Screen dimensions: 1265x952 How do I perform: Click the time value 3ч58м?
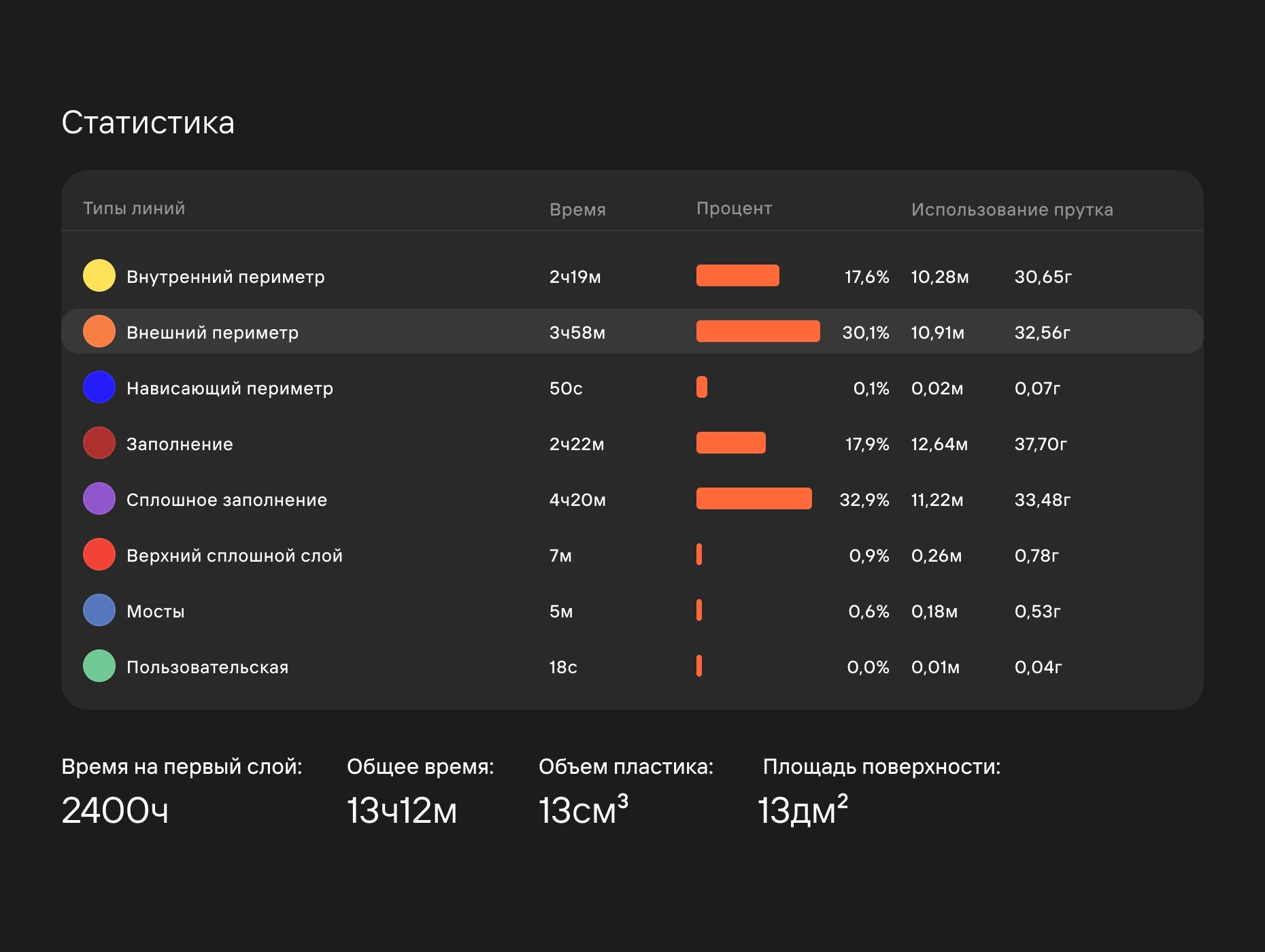point(577,333)
